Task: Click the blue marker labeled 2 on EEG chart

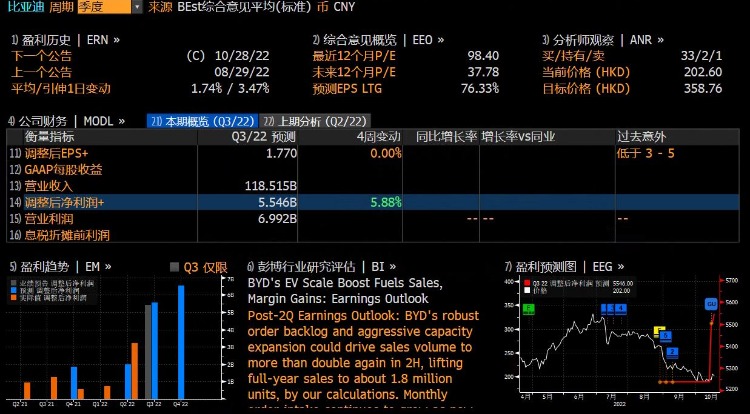Action: pyautogui.click(x=673, y=353)
